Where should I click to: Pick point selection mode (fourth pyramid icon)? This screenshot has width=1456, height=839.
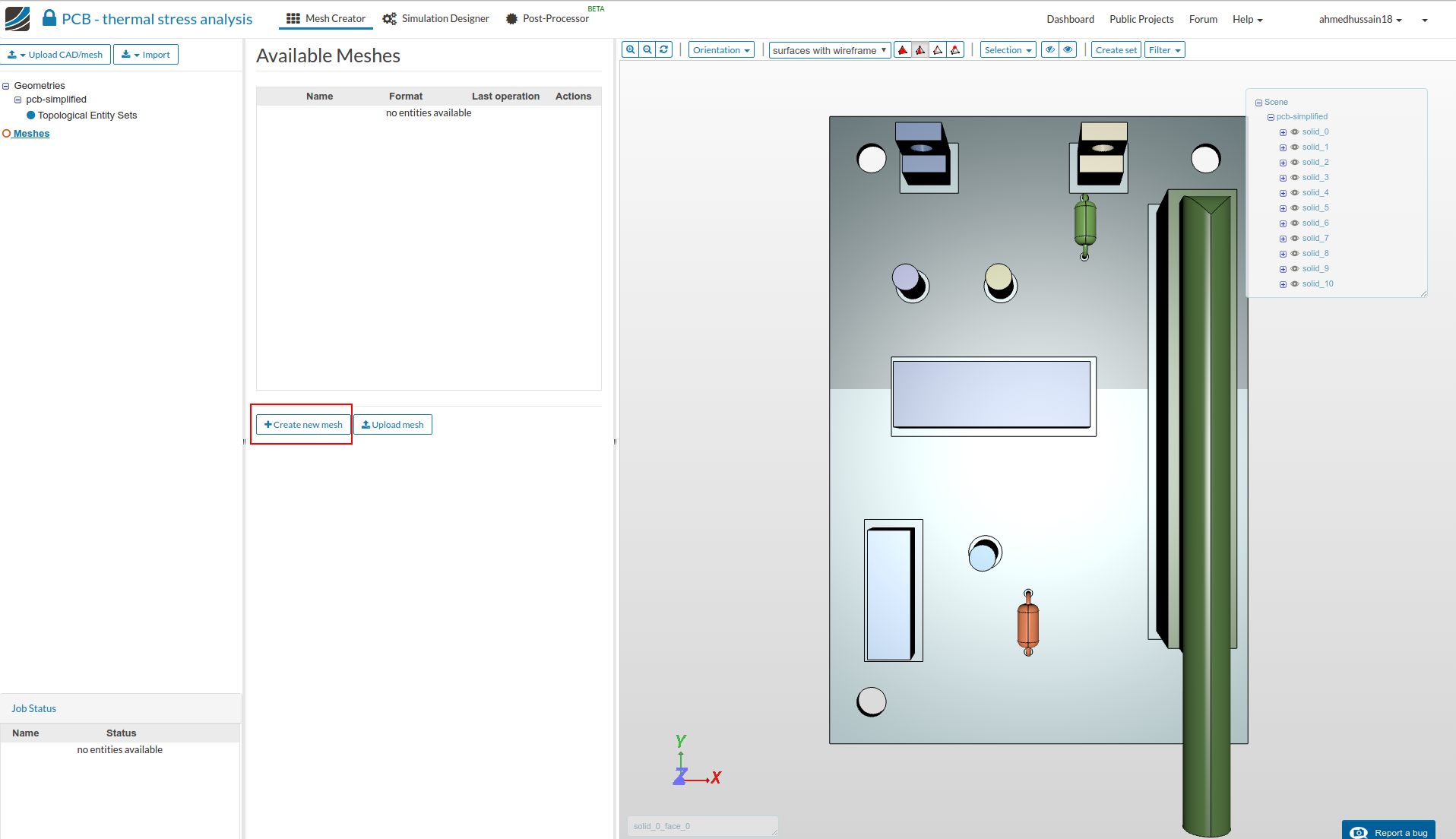point(955,50)
